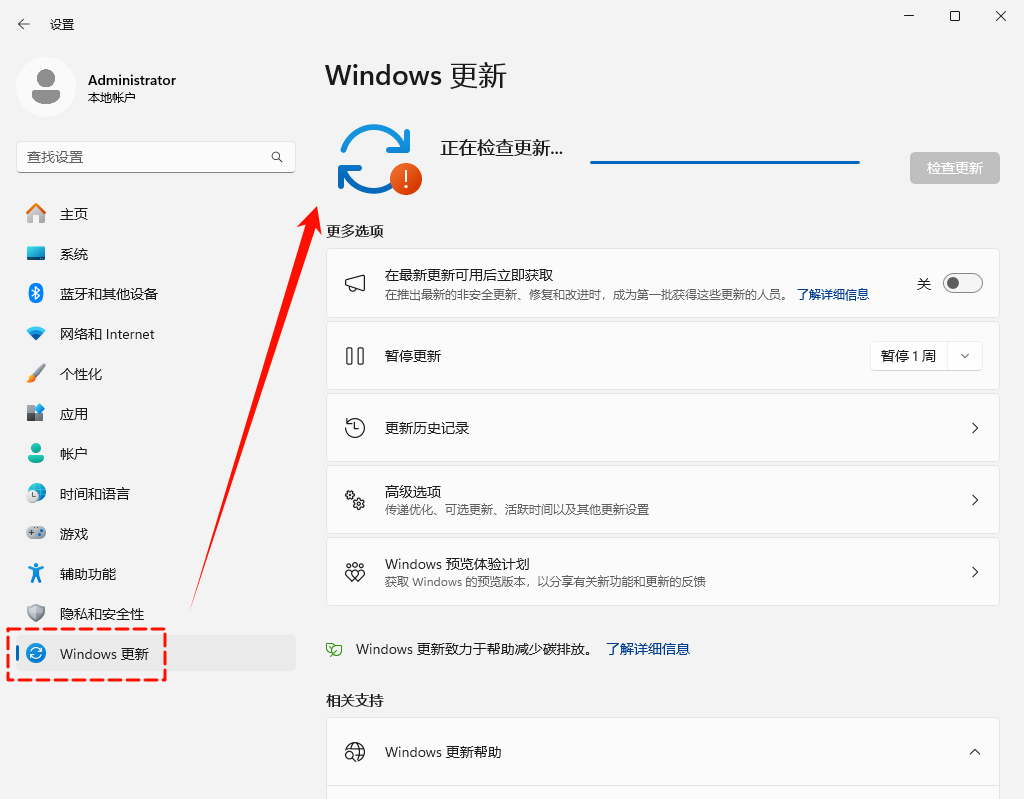Image resolution: width=1024 pixels, height=799 pixels.
Task: Click the search icon in 查找设置
Action: 276,157
